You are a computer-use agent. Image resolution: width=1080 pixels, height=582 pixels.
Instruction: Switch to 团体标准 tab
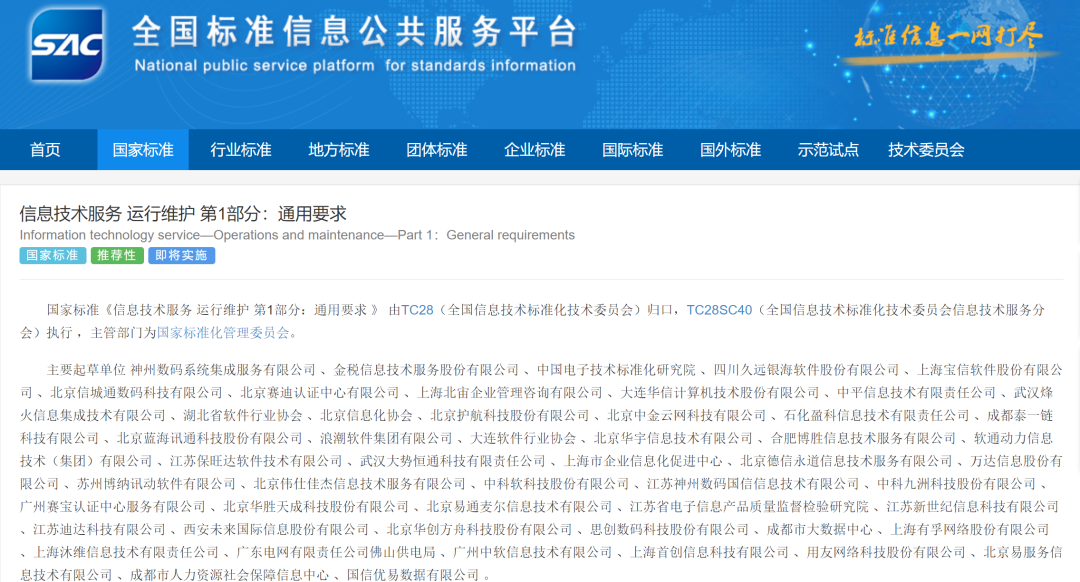[x=437, y=150]
